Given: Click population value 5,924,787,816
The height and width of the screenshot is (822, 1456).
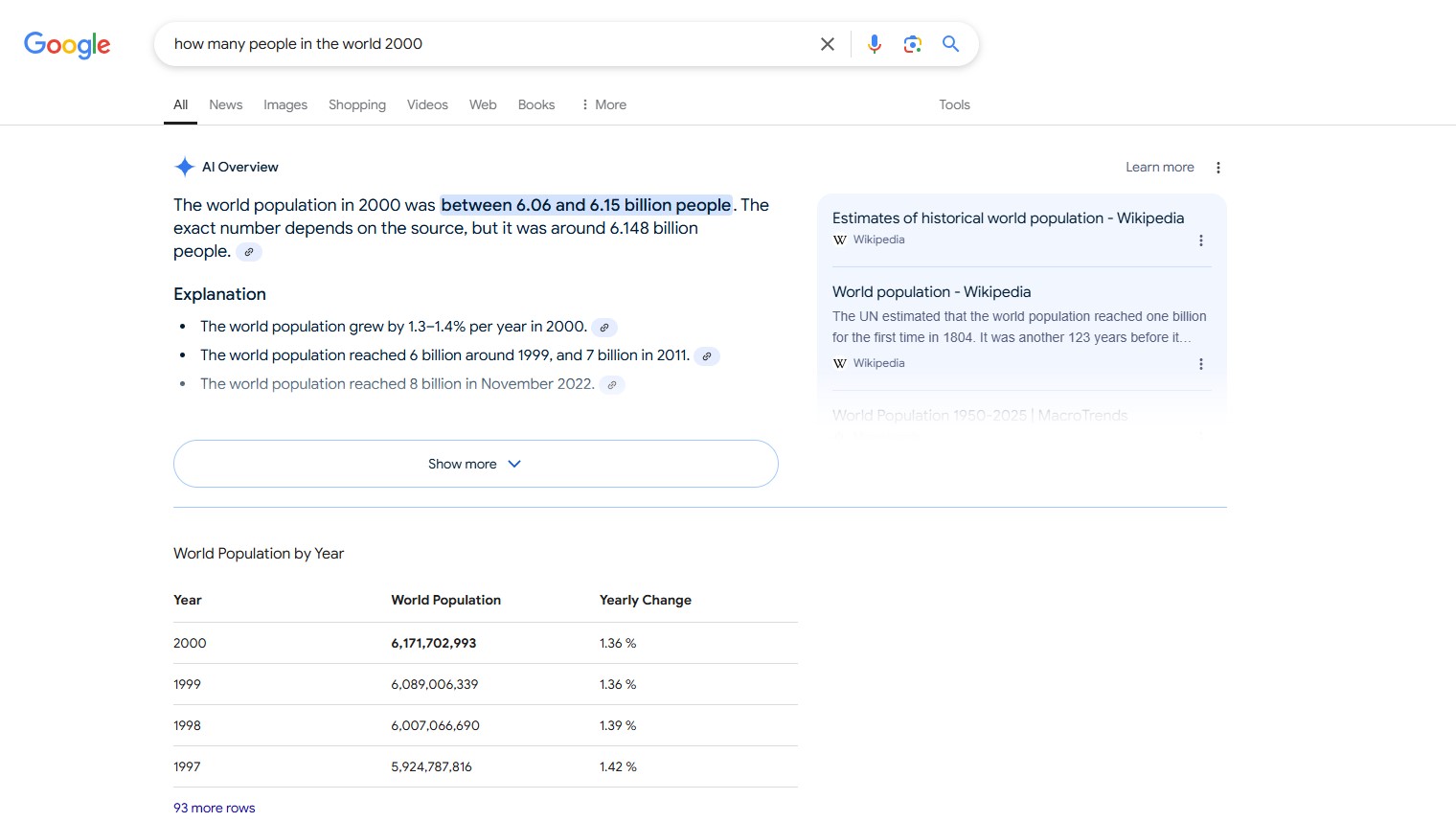Looking at the screenshot, I should tap(431, 766).
